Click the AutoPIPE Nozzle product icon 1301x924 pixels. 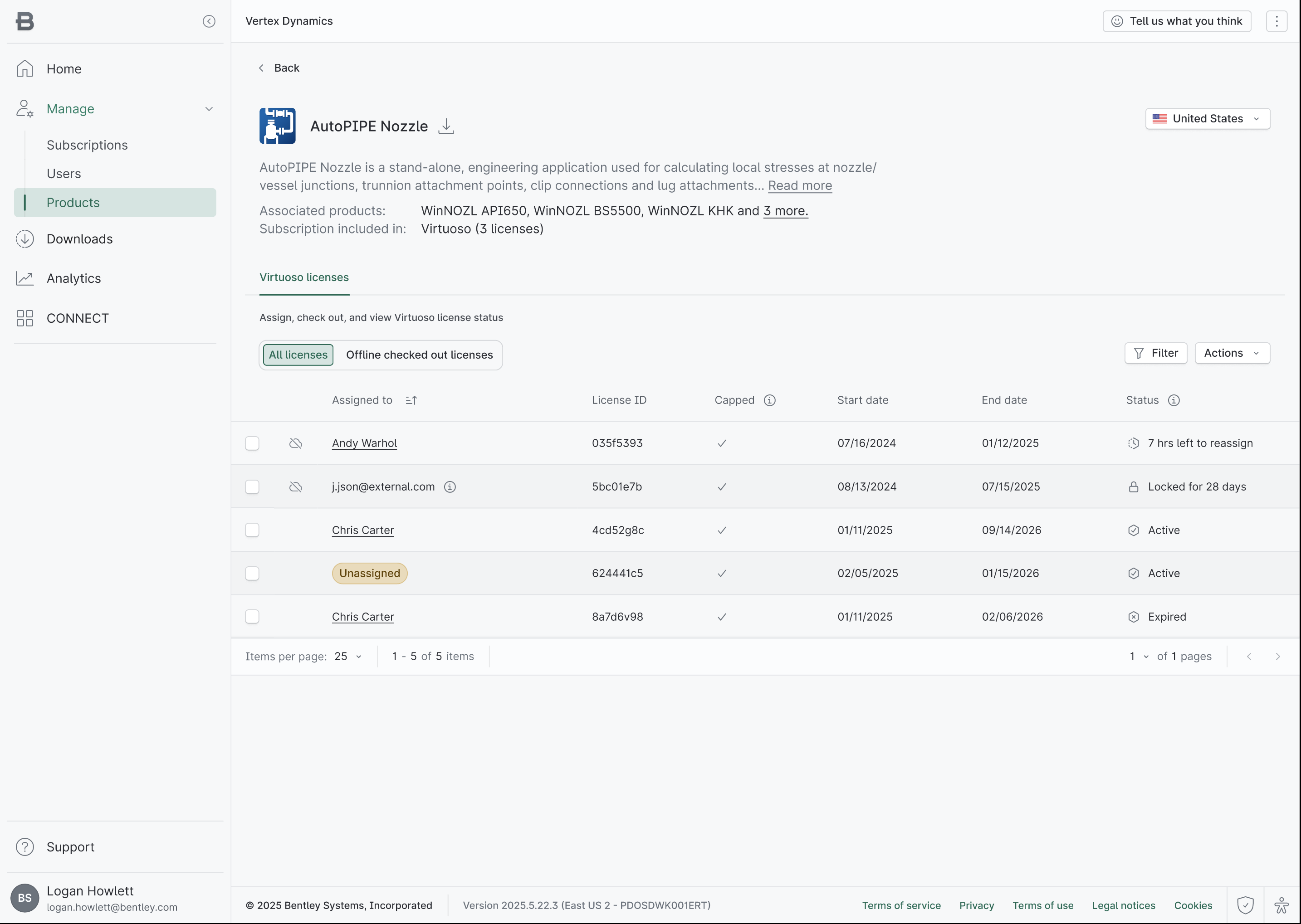coord(277,126)
